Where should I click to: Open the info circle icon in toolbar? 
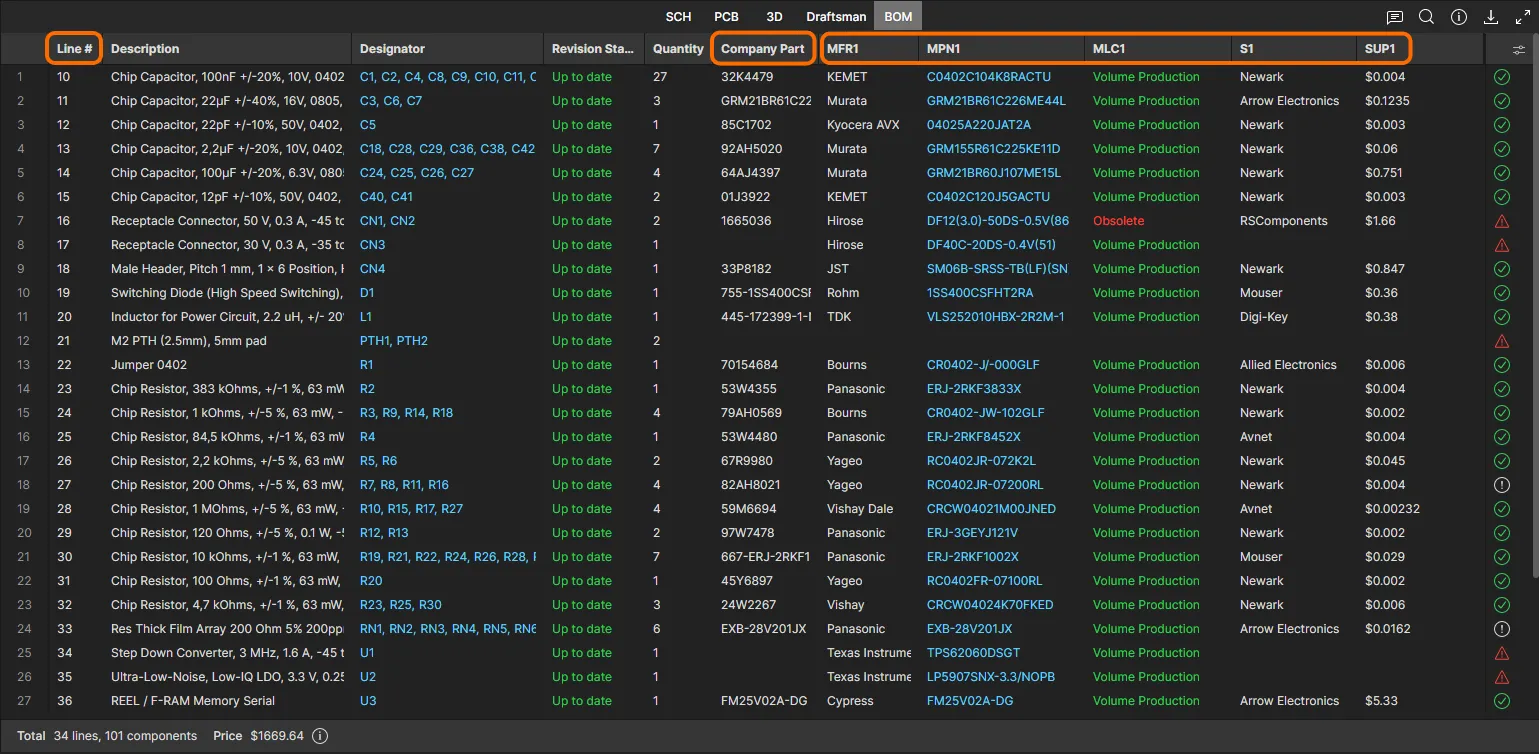(x=1459, y=17)
